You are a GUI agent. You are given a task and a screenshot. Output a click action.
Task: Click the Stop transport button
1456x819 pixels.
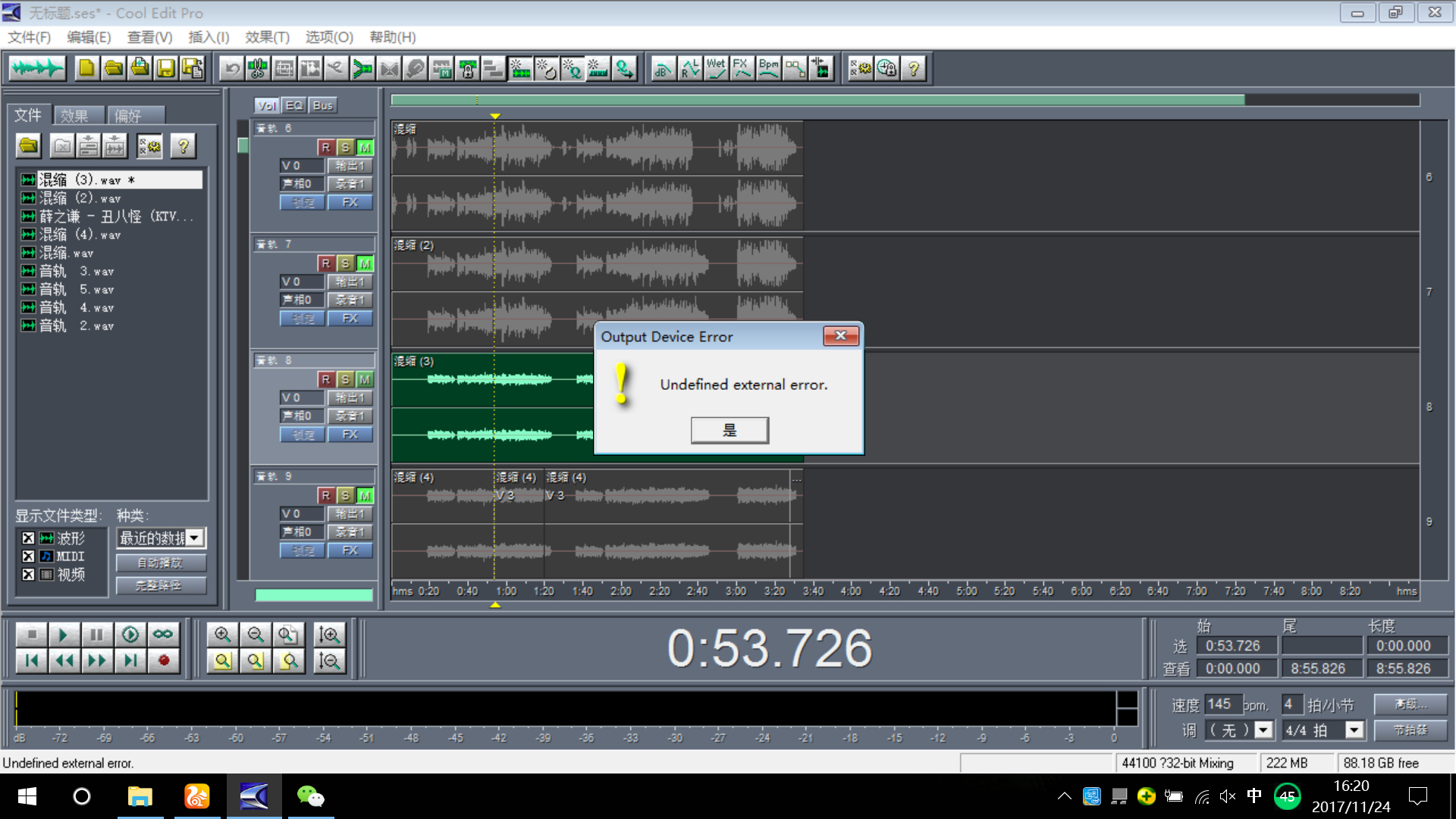click(31, 634)
